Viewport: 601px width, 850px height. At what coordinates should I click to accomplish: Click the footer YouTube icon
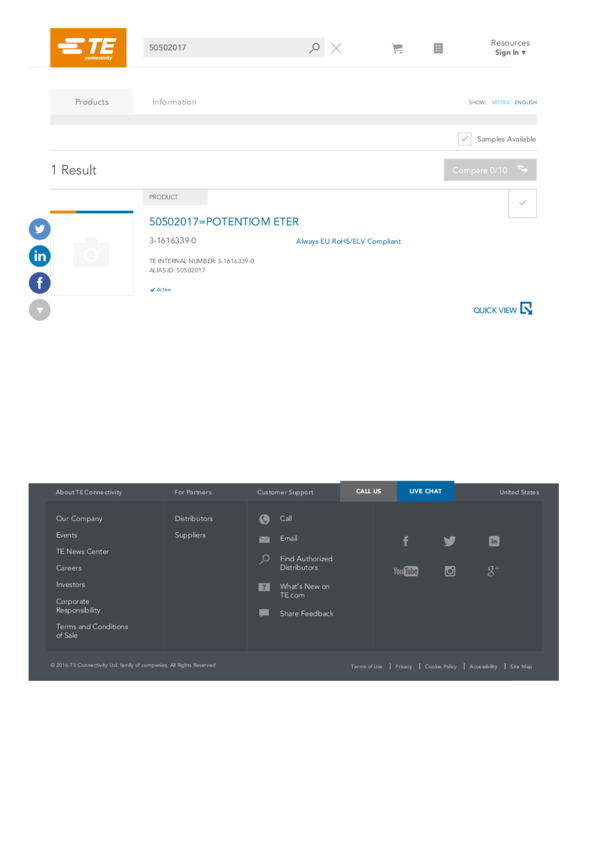406,571
